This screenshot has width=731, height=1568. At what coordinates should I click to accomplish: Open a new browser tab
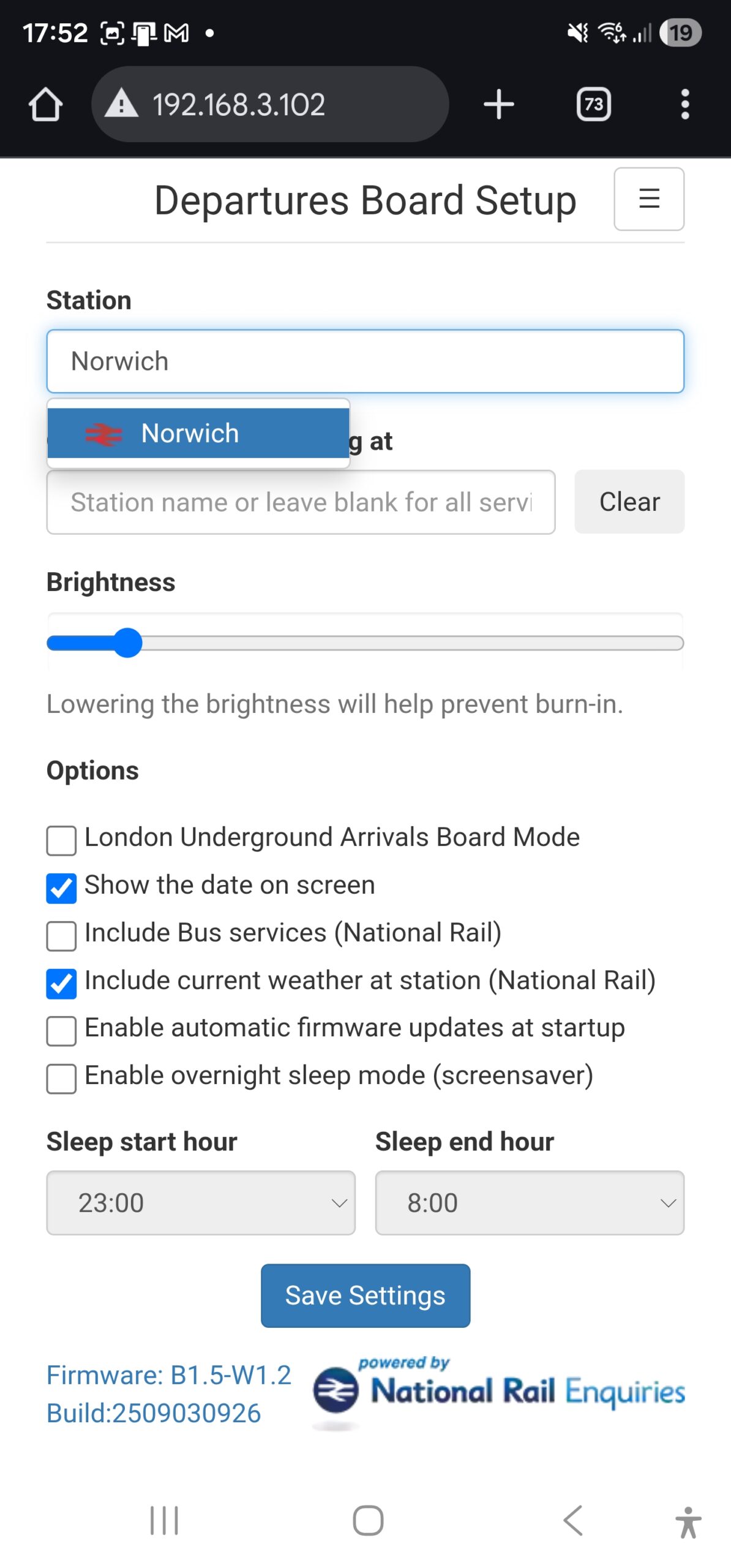point(498,104)
